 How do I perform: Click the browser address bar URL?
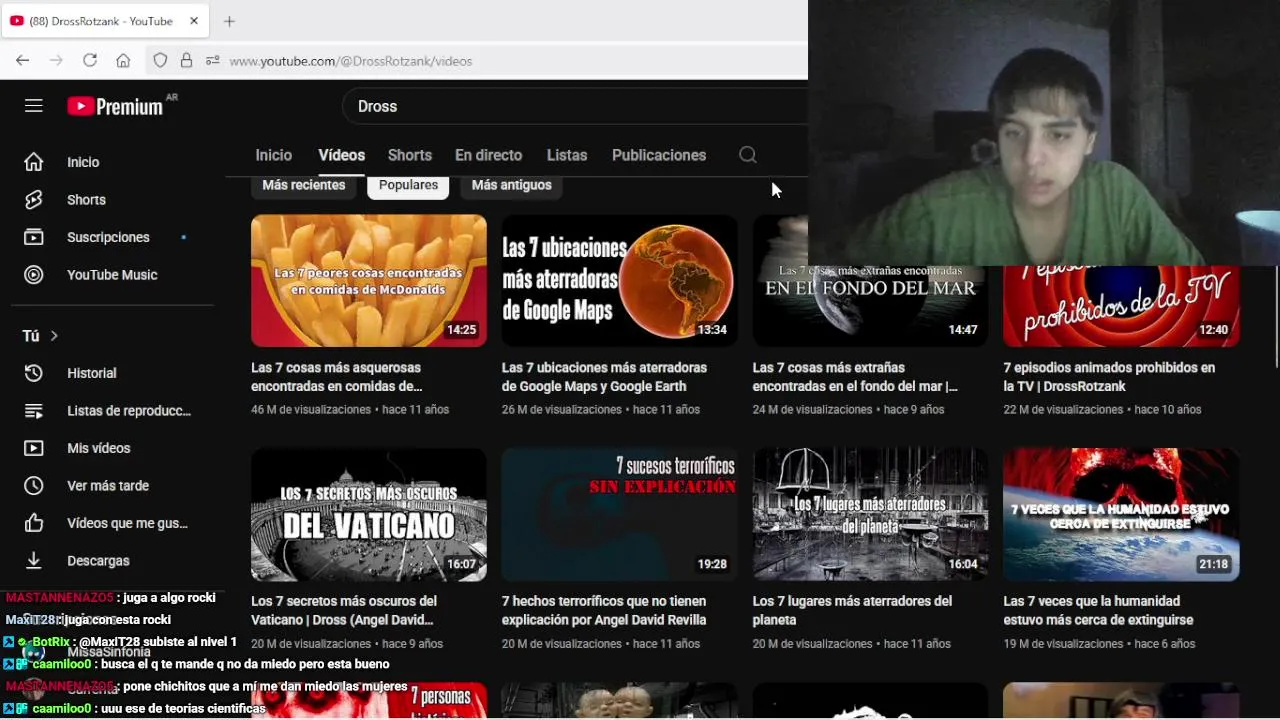(x=351, y=61)
